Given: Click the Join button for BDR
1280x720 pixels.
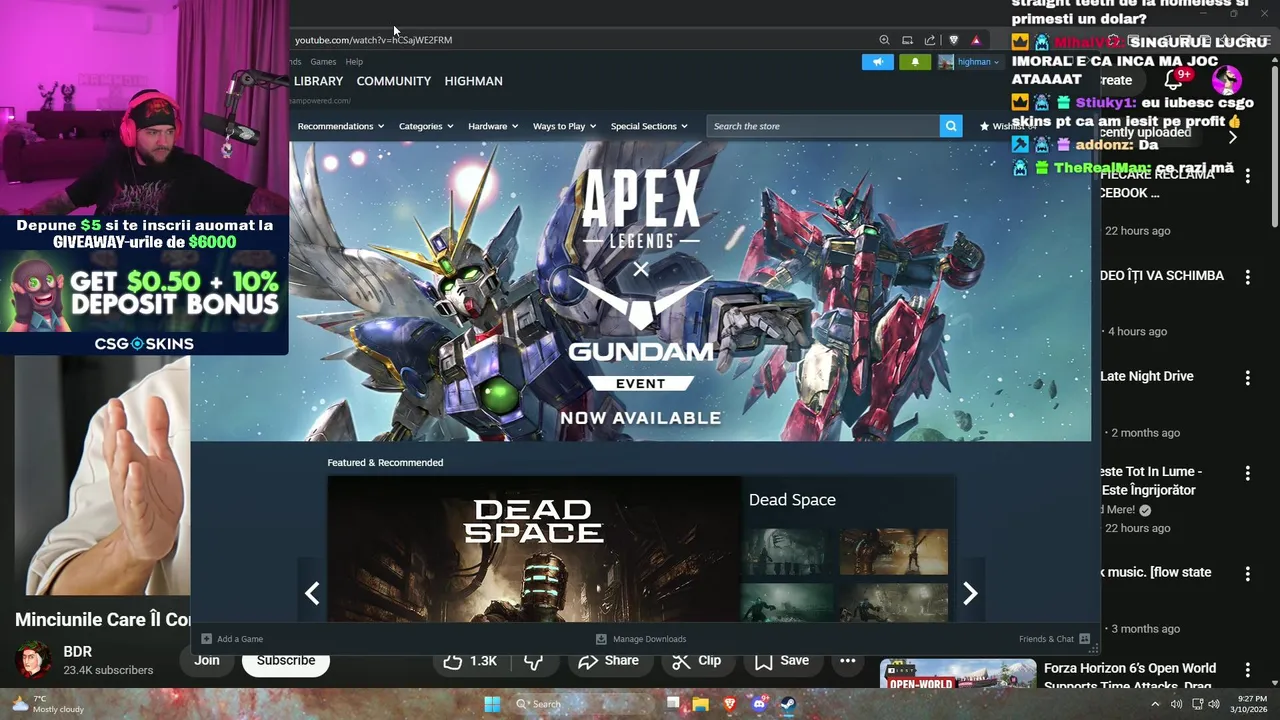Looking at the screenshot, I should 207,661.
